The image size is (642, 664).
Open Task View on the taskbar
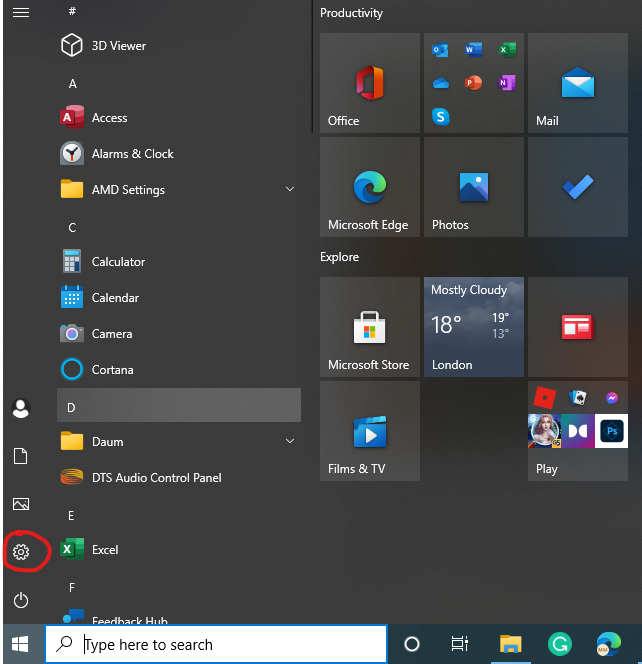[460, 644]
